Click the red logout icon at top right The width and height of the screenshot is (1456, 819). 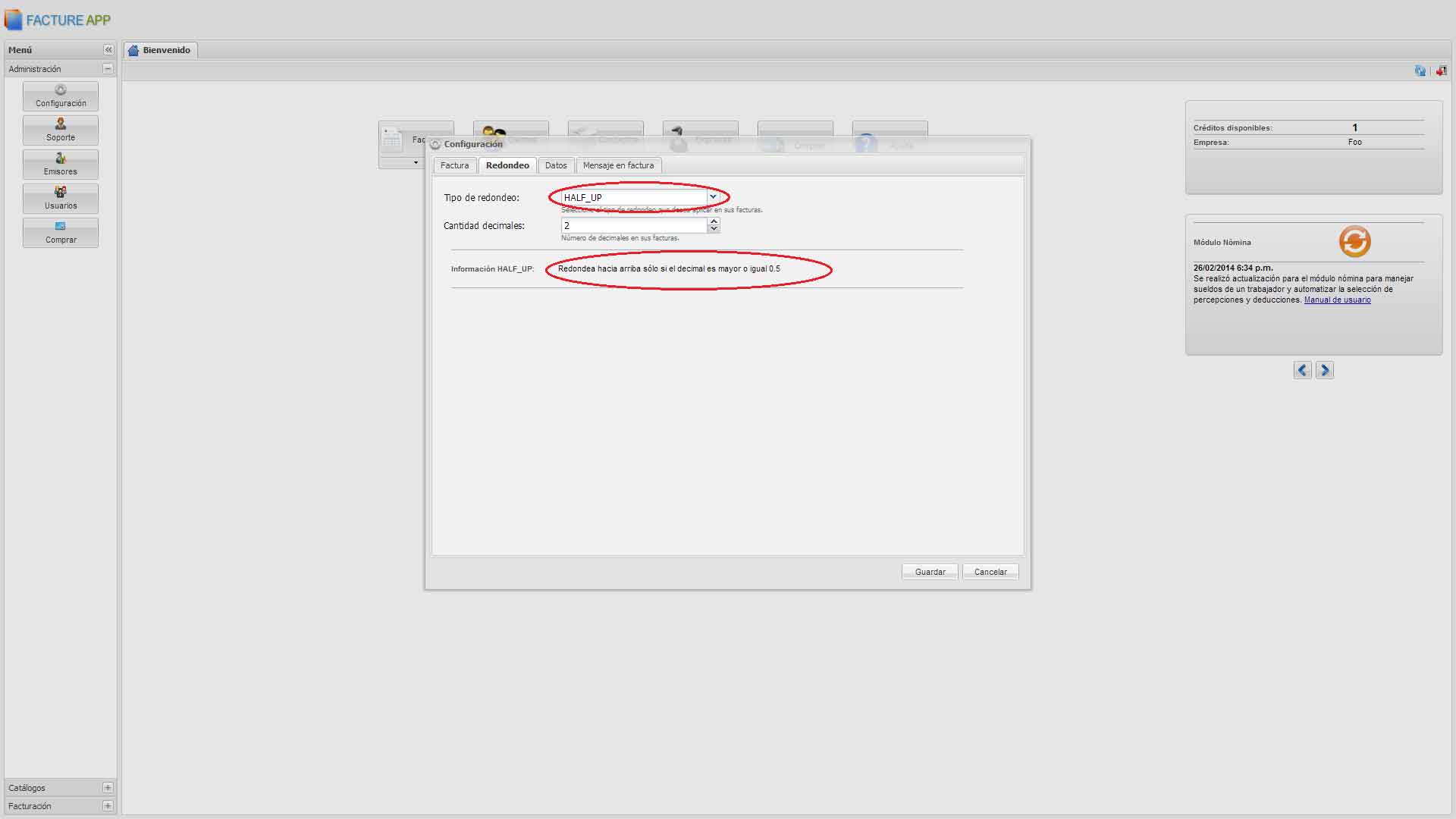pos(1441,71)
